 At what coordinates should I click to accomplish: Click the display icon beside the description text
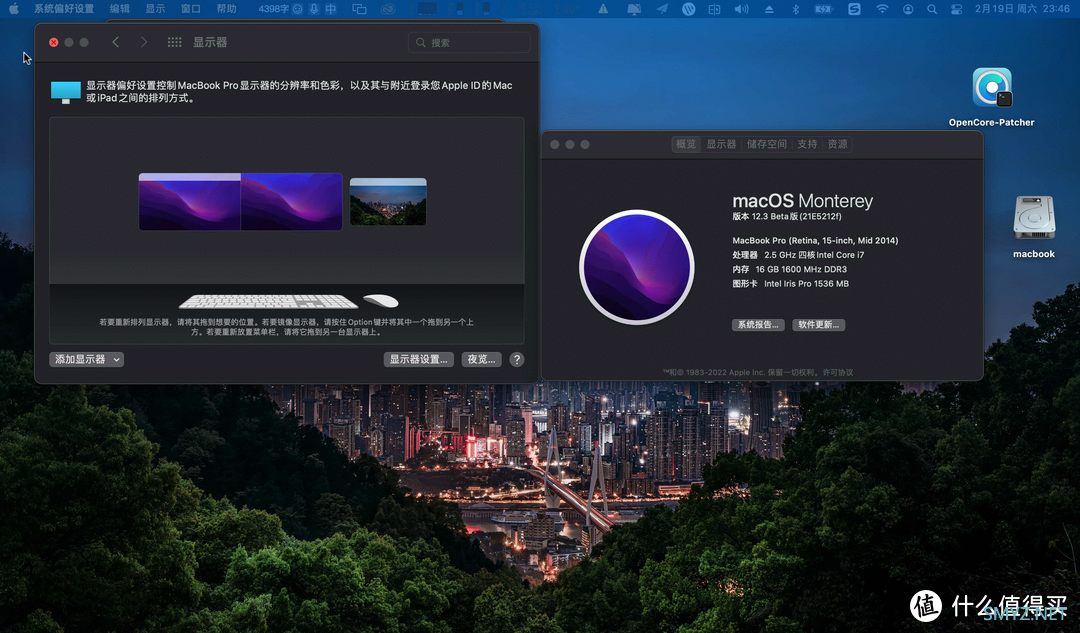tap(65, 92)
